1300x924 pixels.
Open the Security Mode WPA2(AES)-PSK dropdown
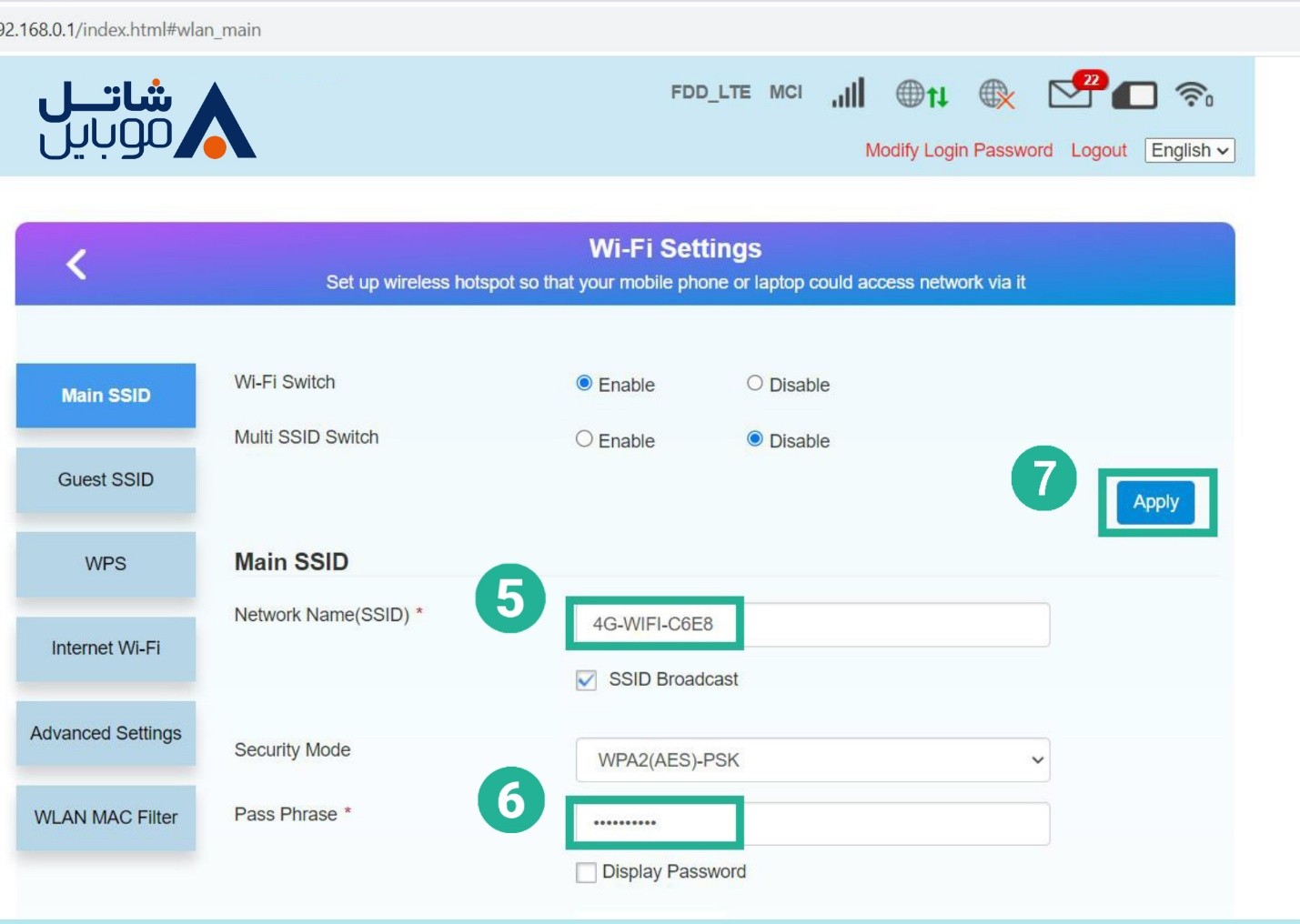point(812,760)
